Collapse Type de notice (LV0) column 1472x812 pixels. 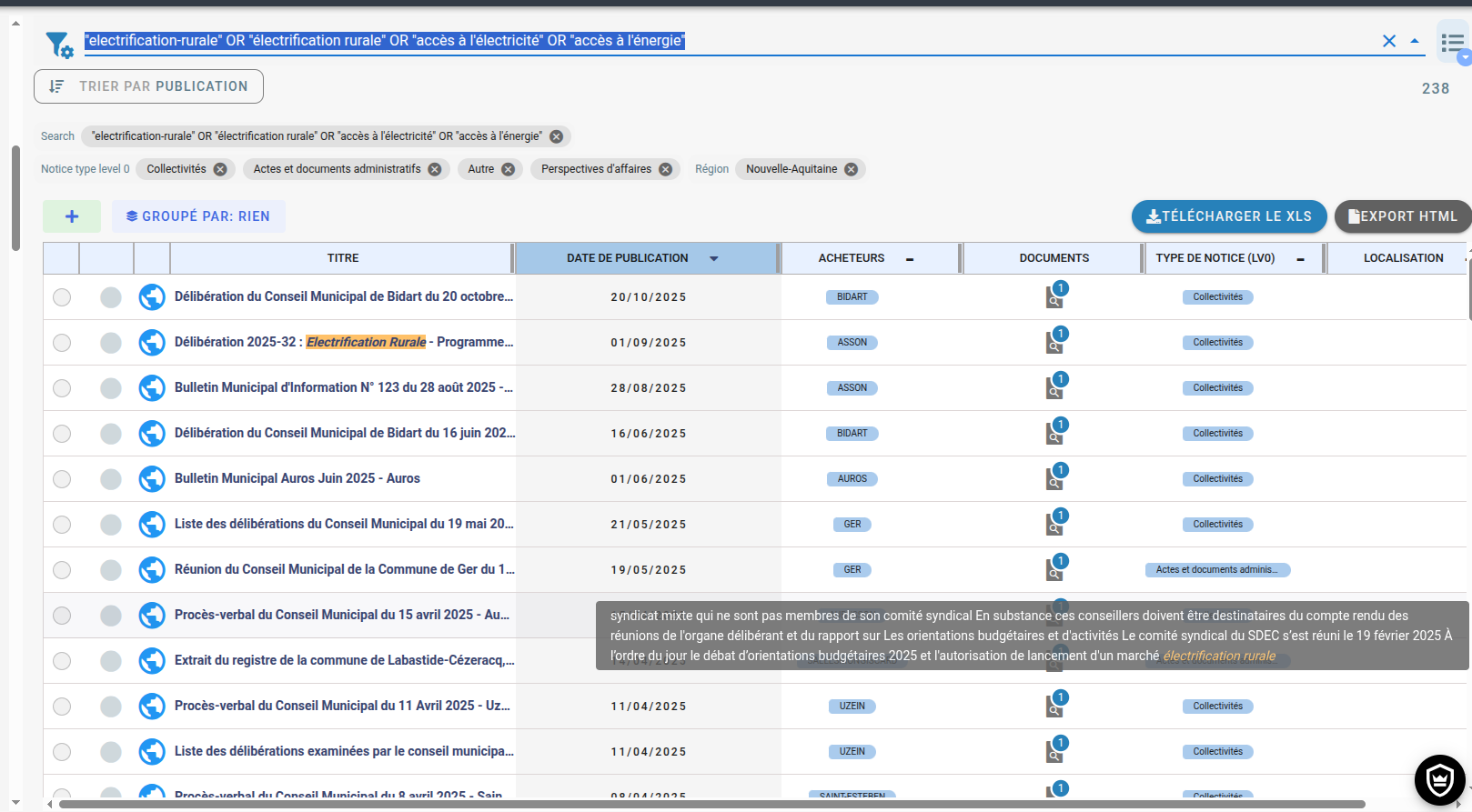(x=1301, y=259)
